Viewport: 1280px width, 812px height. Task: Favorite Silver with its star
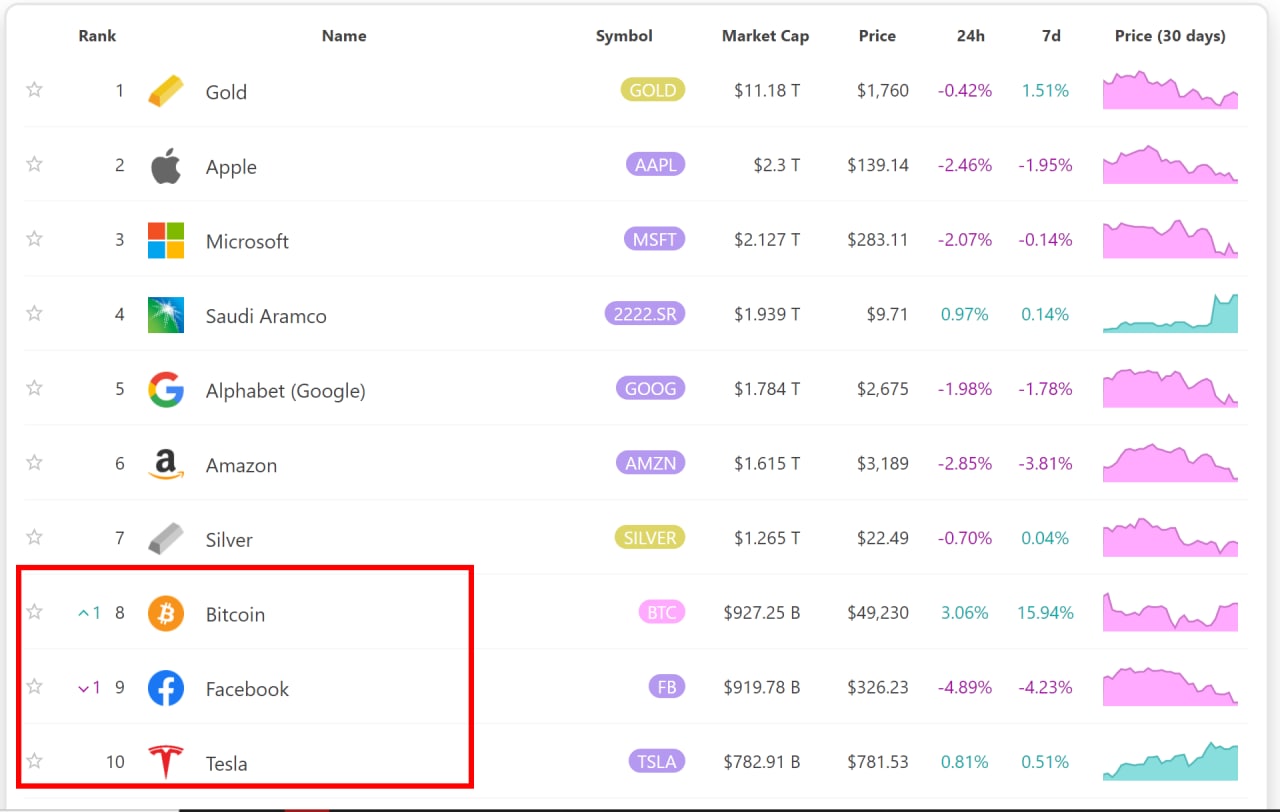point(35,537)
